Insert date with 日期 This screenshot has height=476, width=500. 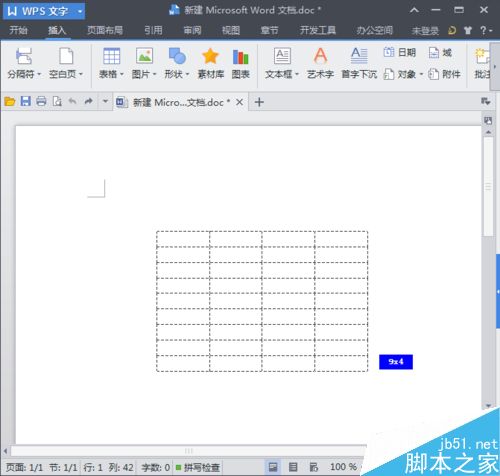[400, 52]
